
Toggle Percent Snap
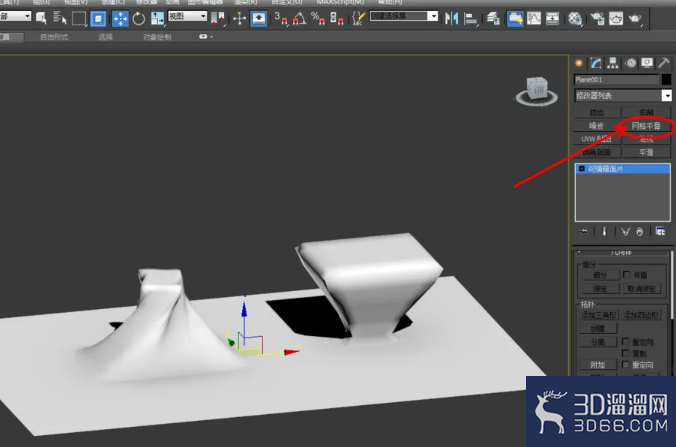tap(318, 19)
